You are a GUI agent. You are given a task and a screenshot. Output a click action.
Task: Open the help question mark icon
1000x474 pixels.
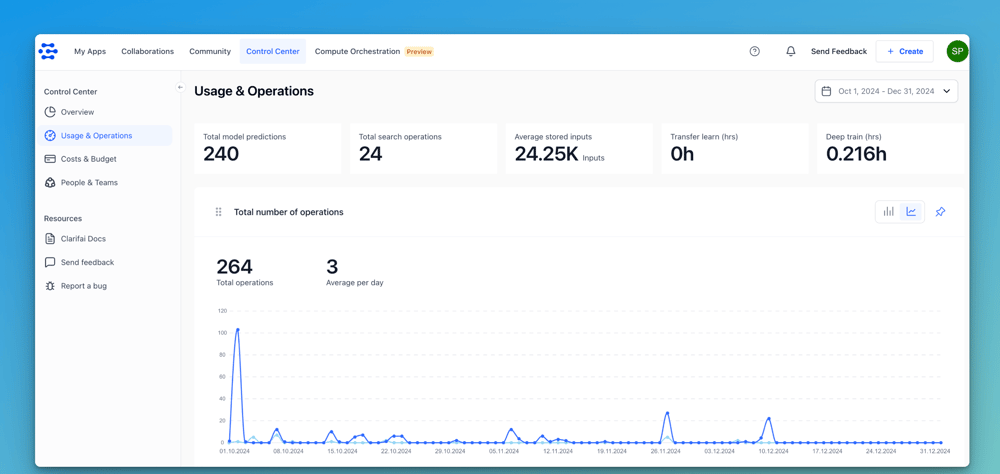click(x=755, y=51)
